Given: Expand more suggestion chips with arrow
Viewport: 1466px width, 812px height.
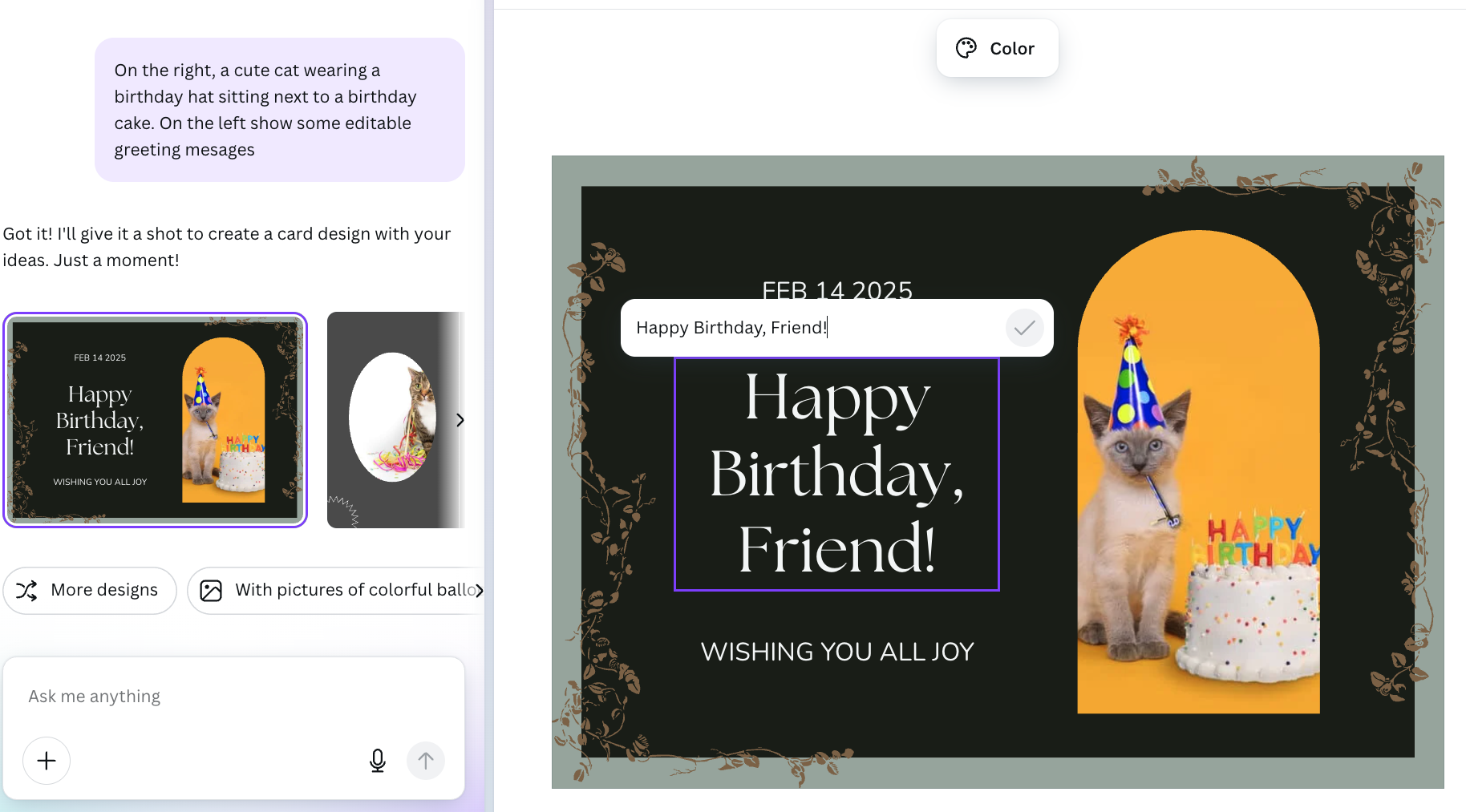Looking at the screenshot, I should point(480,591).
